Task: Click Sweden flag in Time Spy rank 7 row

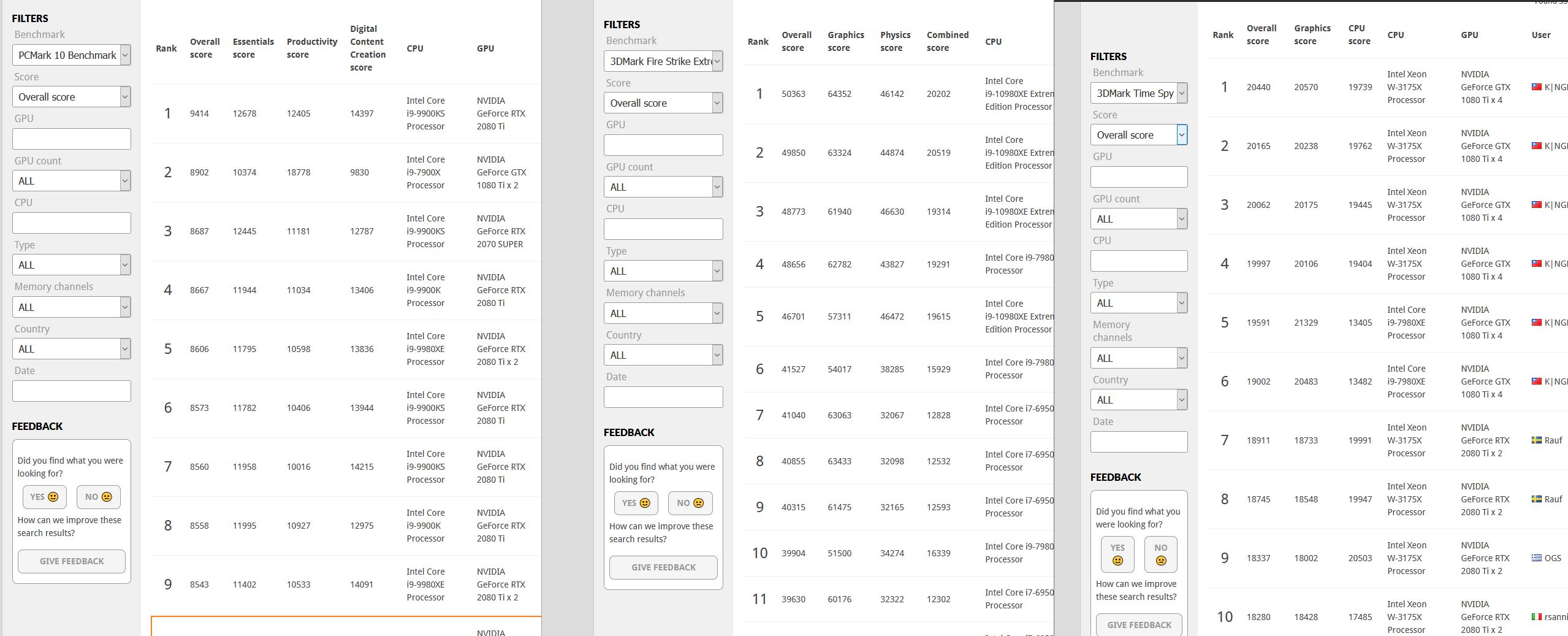Action: [1537, 440]
